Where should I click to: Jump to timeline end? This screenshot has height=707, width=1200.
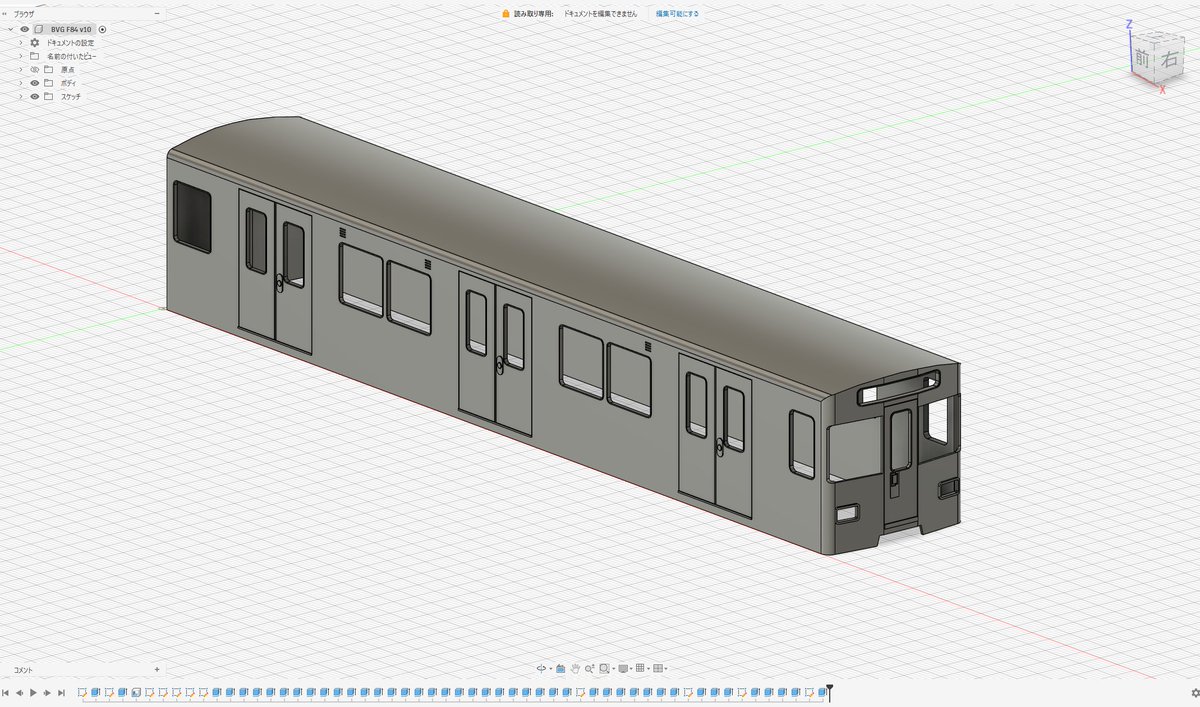pos(61,692)
